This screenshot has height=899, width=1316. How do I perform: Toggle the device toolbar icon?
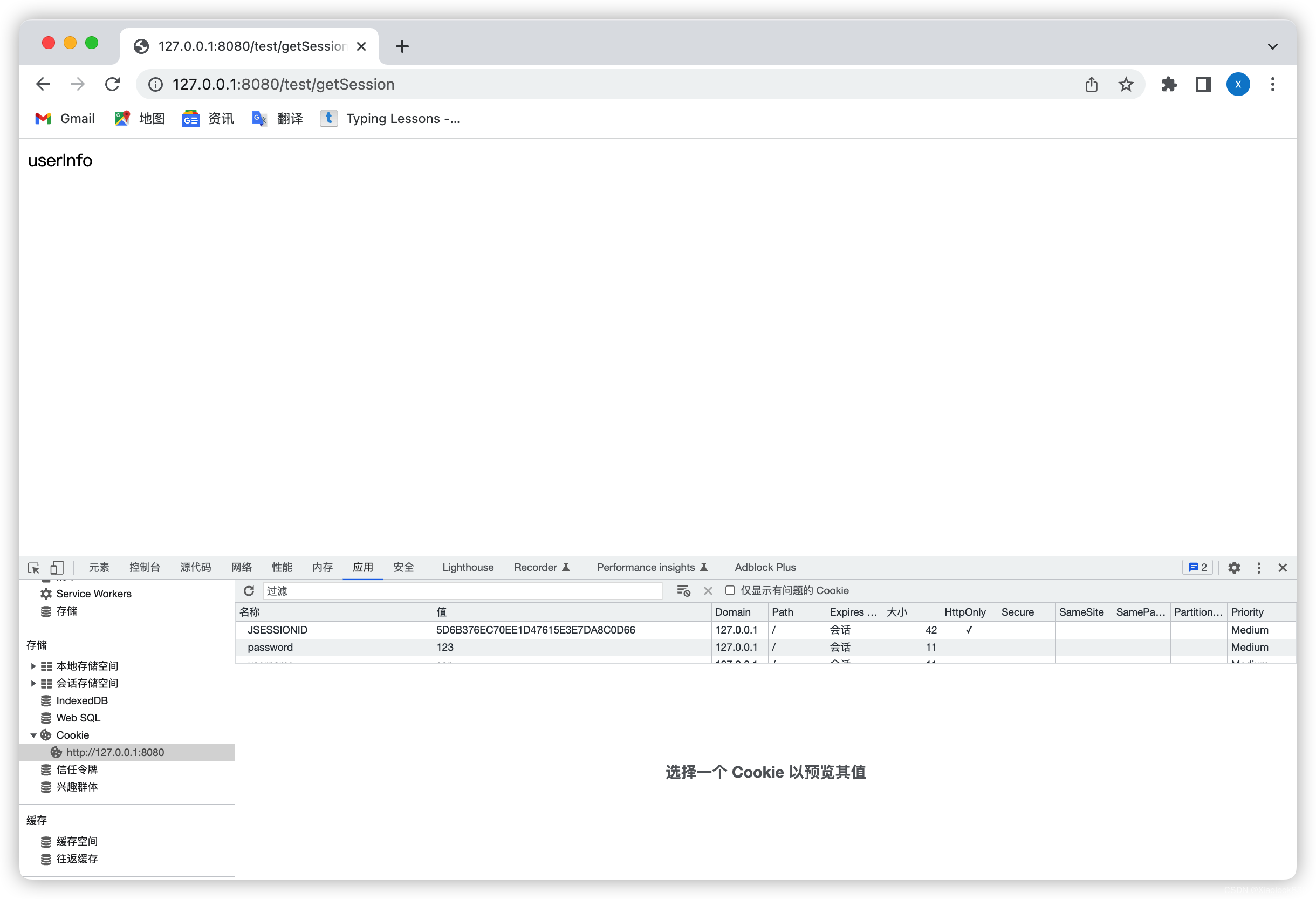[x=57, y=568]
